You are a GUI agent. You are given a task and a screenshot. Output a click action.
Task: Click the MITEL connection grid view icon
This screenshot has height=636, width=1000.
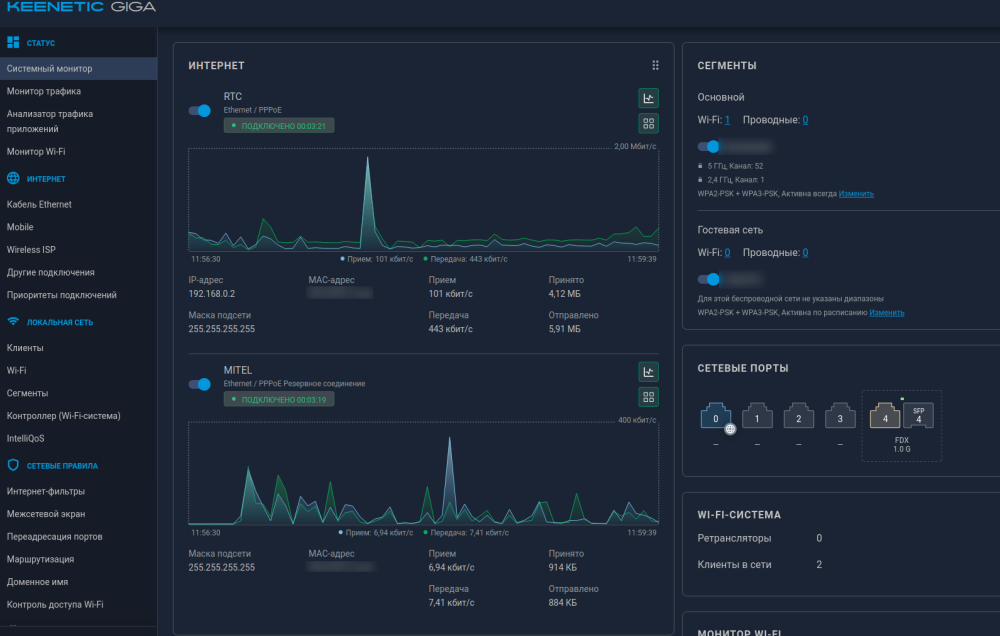[x=648, y=397]
